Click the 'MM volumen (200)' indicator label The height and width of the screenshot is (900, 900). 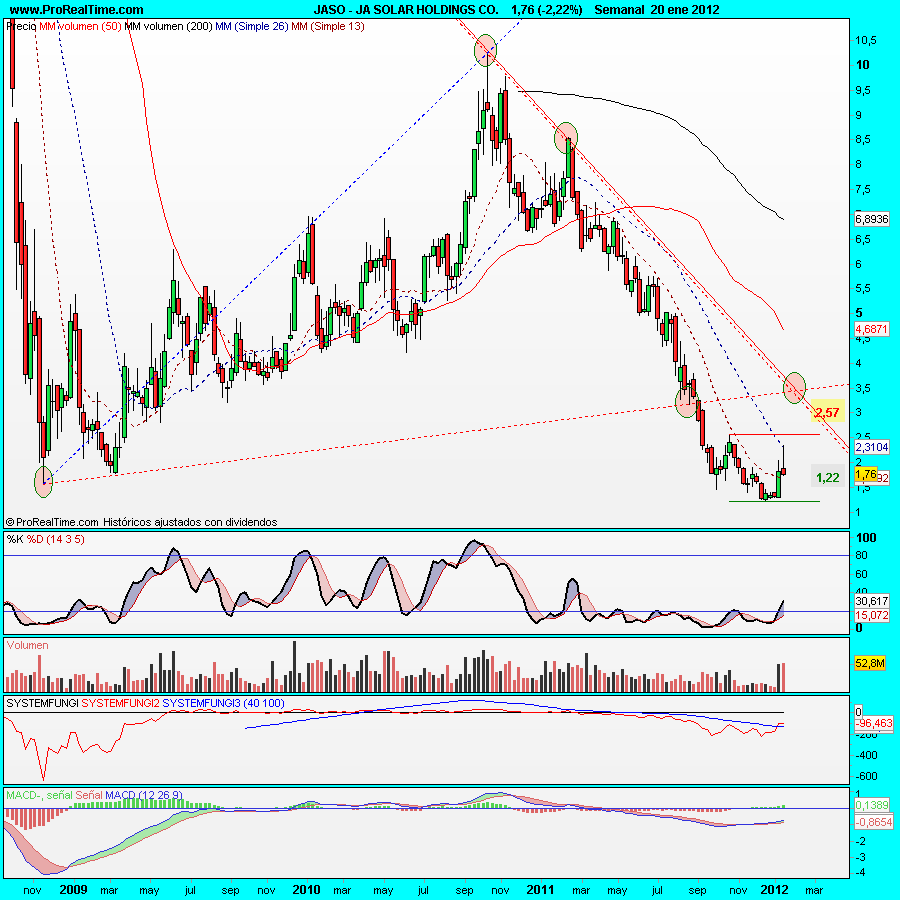coord(168,26)
